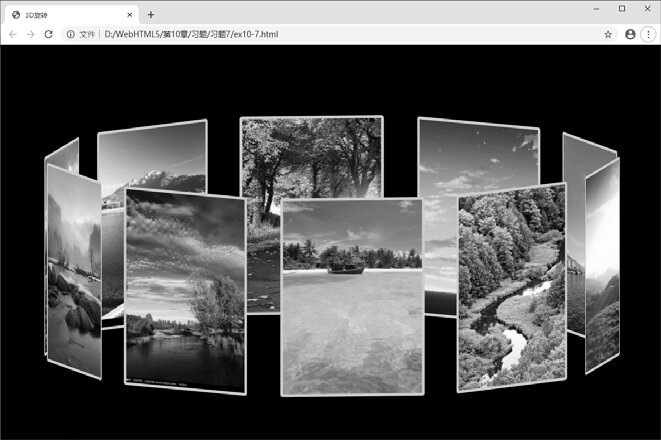The image size is (661, 440).
Task: Reload the current page
Action: coord(48,34)
